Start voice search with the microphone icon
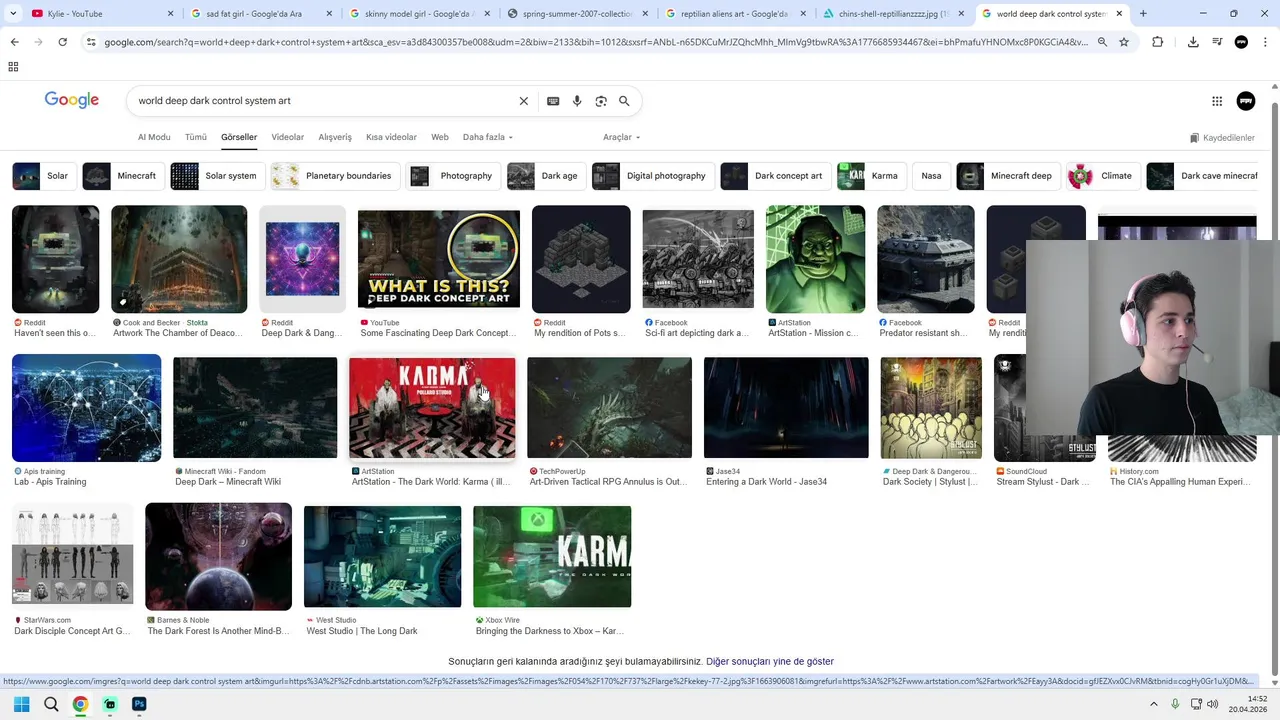The width and height of the screenshot is (1280, 720). 577,101
